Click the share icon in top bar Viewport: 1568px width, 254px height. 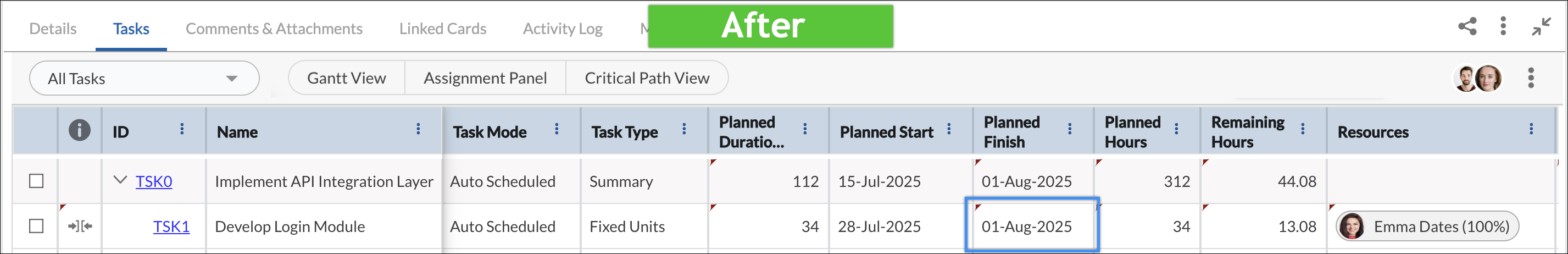(x=1467, y=26)
